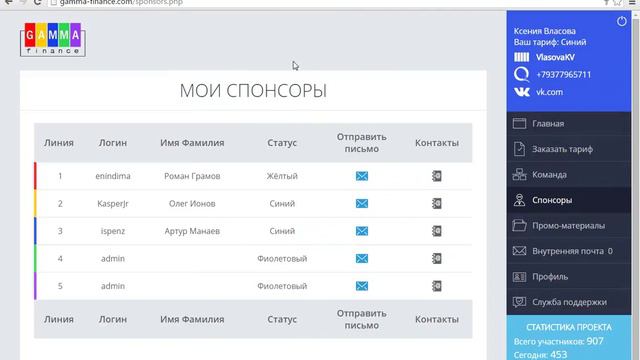Send mail to line 5 admin
The height and width of the screenshot is (360, 640).
(x=362, y=286)
